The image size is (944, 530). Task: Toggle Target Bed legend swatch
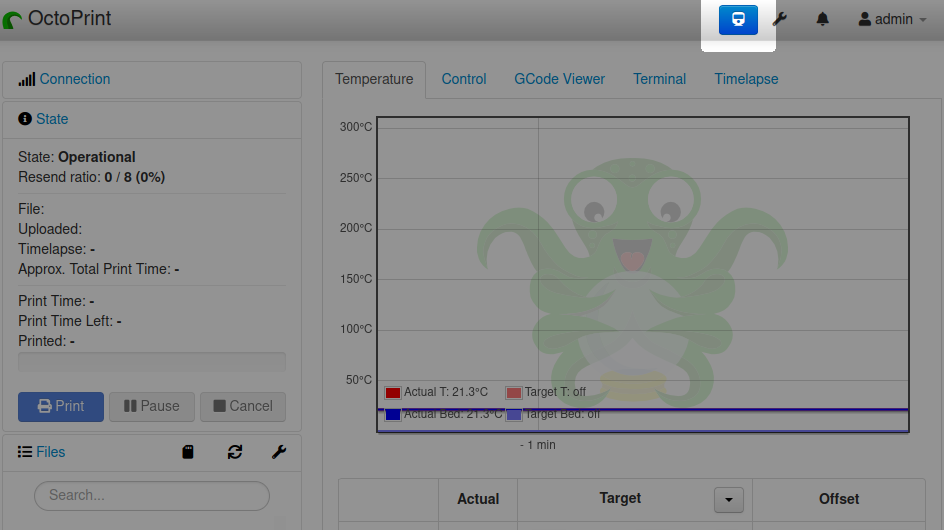pyautogui.click(x=514, y=414)
